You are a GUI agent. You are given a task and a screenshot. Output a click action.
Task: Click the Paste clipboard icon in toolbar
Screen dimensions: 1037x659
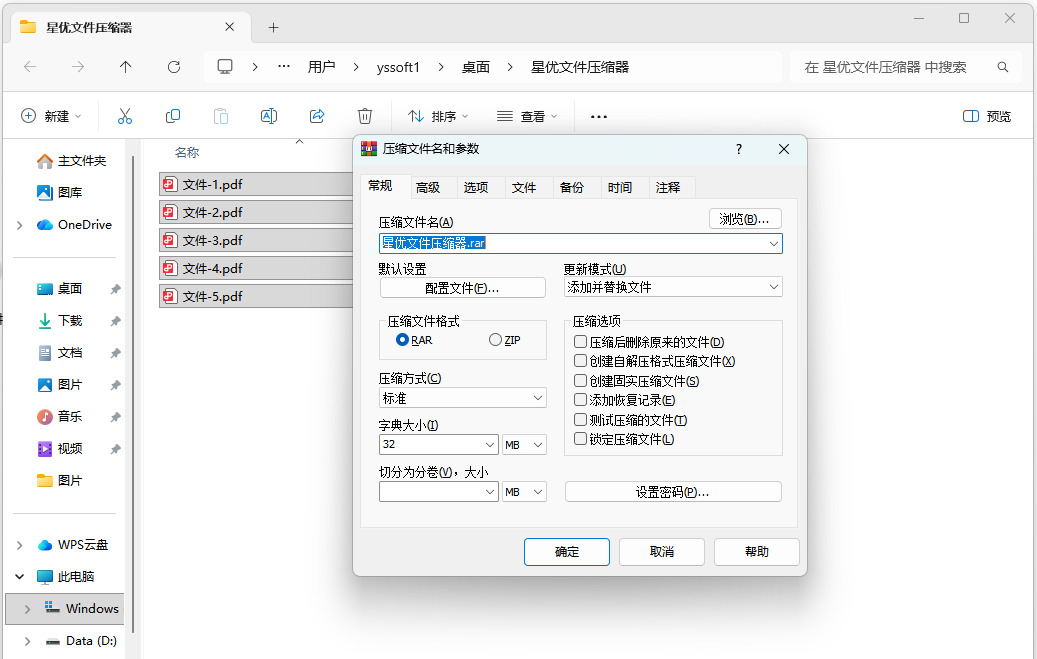coord(221,116)
